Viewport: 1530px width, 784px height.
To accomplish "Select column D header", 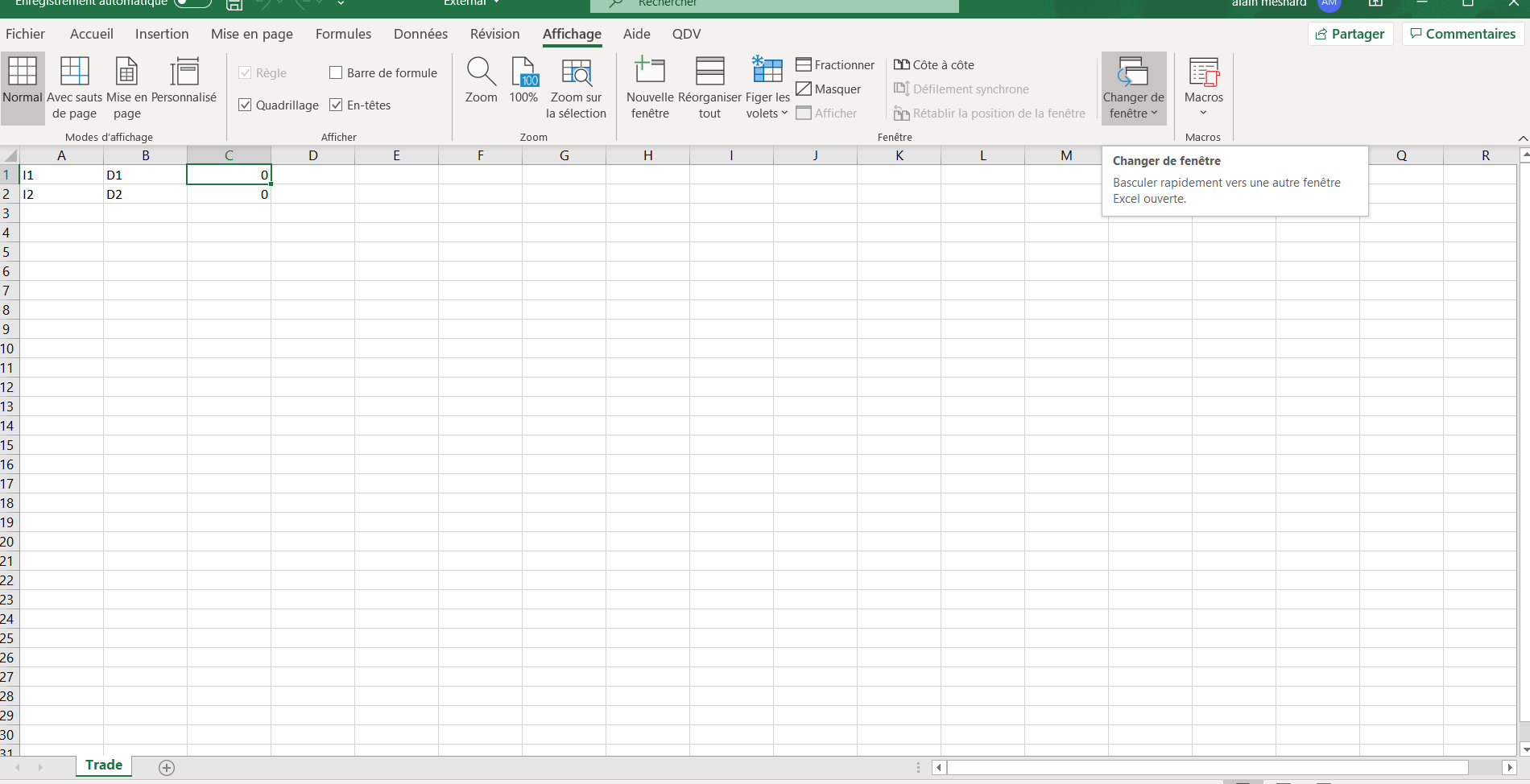I will [x=313, y=155].
